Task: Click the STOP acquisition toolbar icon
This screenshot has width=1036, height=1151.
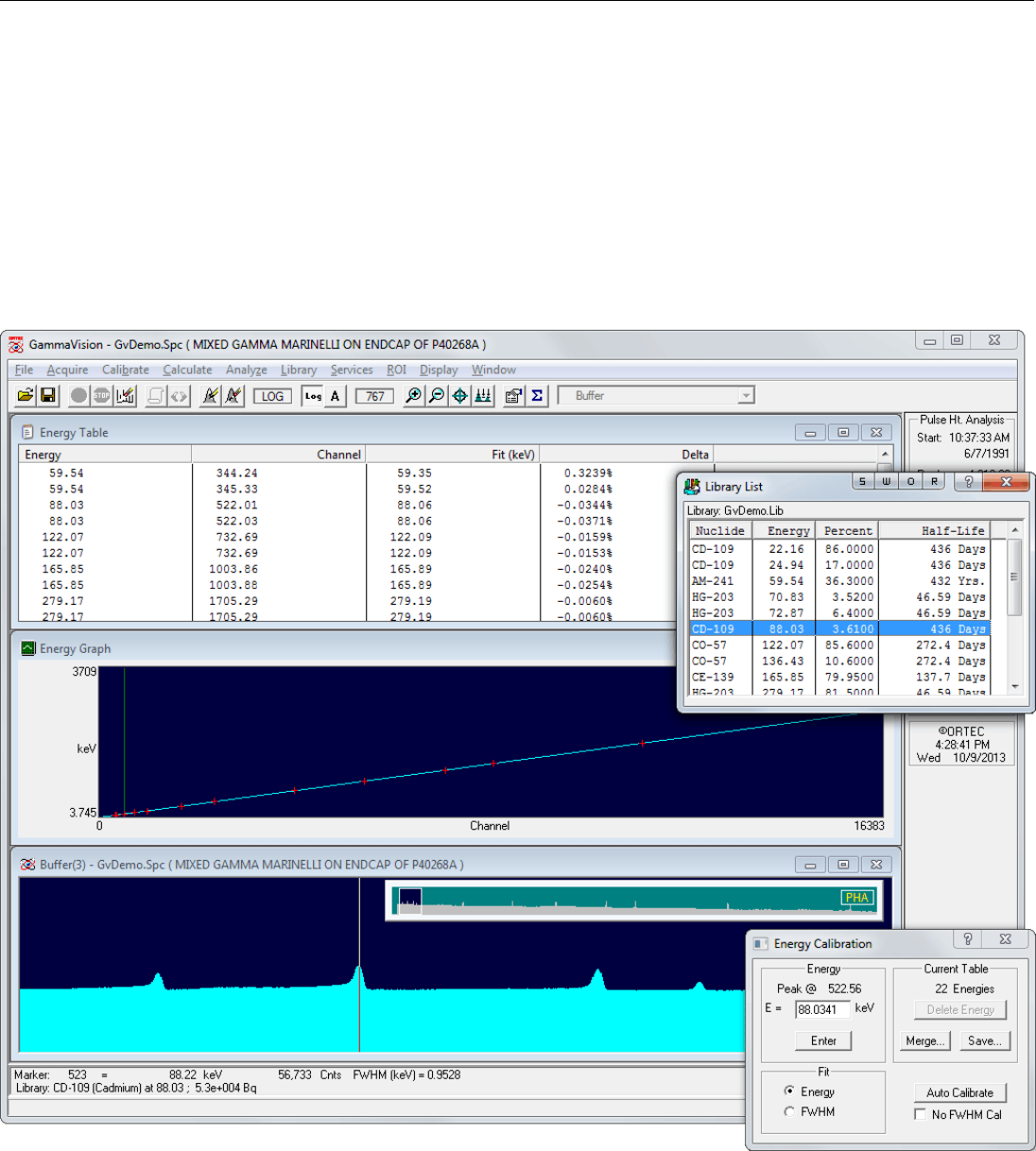Action: (x=101, y=396)
